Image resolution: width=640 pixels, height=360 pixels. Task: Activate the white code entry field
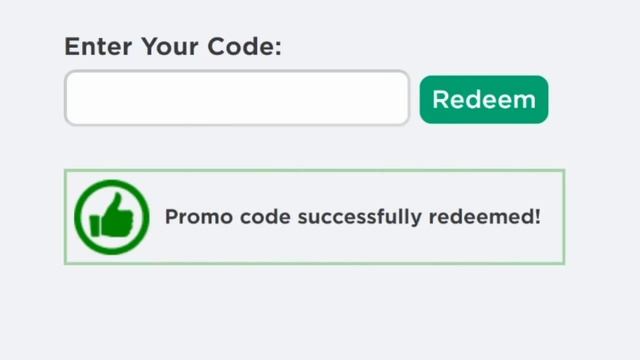[x=237, y=98]
